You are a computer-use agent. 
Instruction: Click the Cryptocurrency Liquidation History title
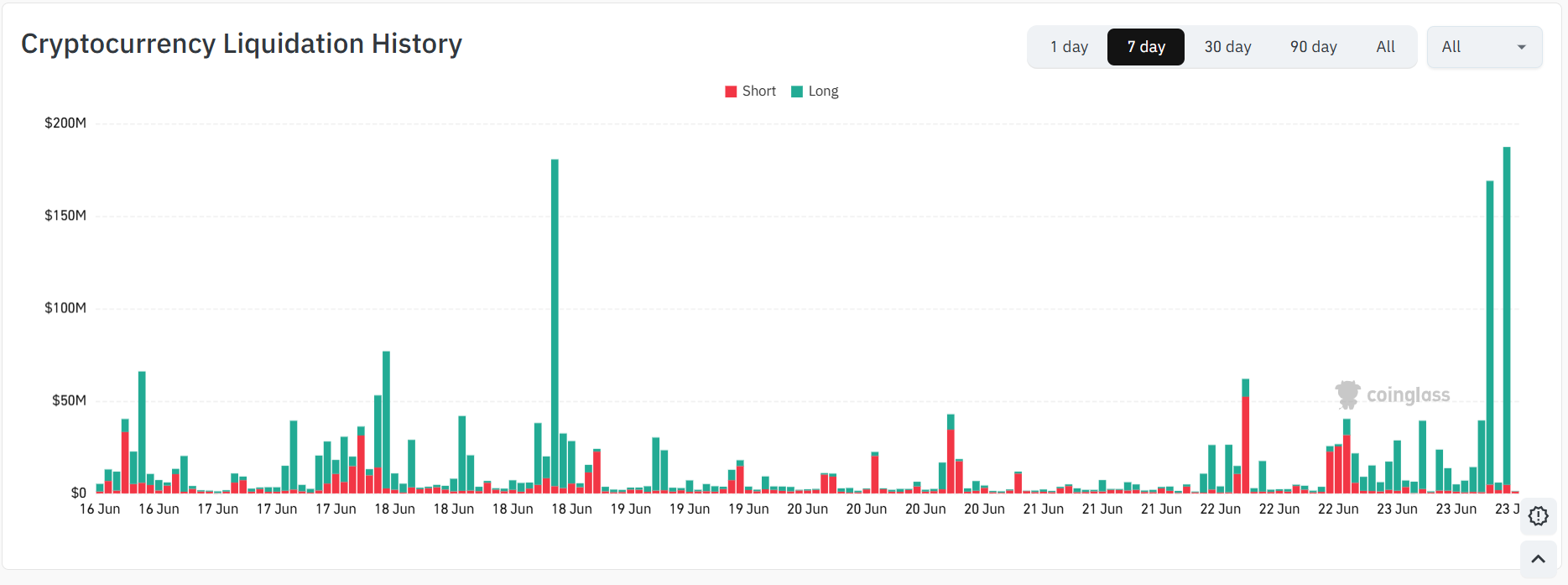pos(242,44)
